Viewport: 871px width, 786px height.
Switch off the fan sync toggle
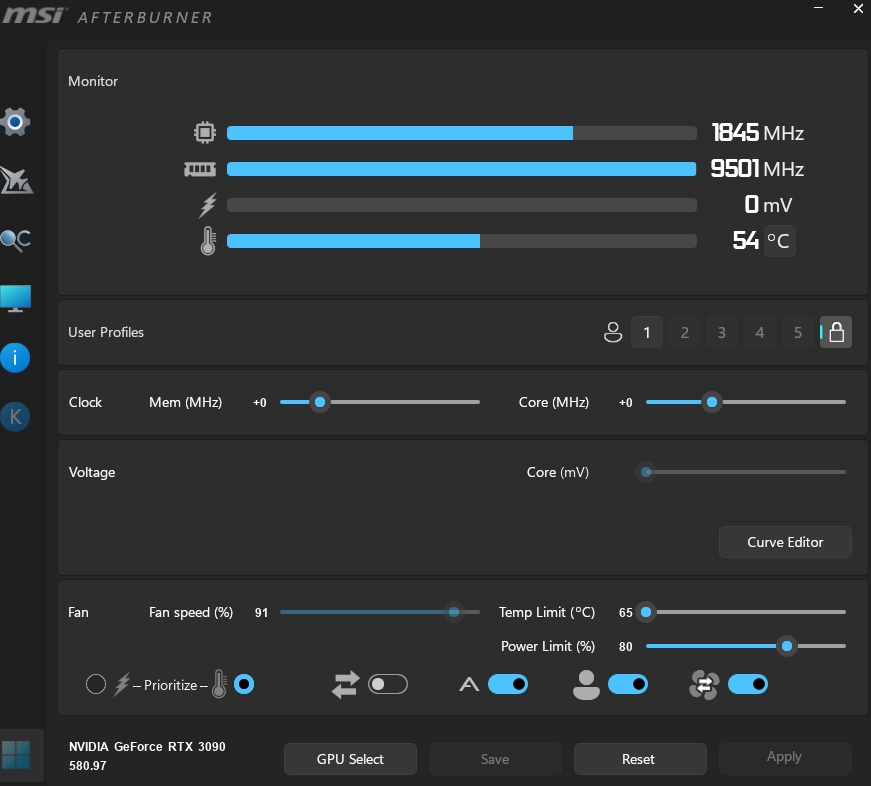[748, 684]
